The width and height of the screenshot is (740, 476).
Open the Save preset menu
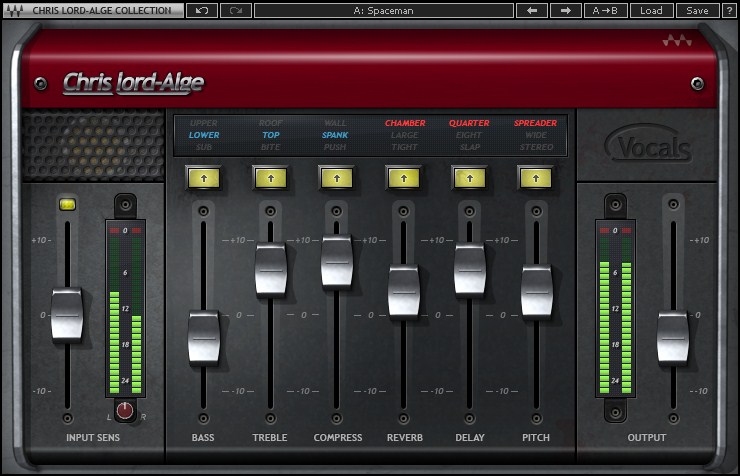(697, 10)
